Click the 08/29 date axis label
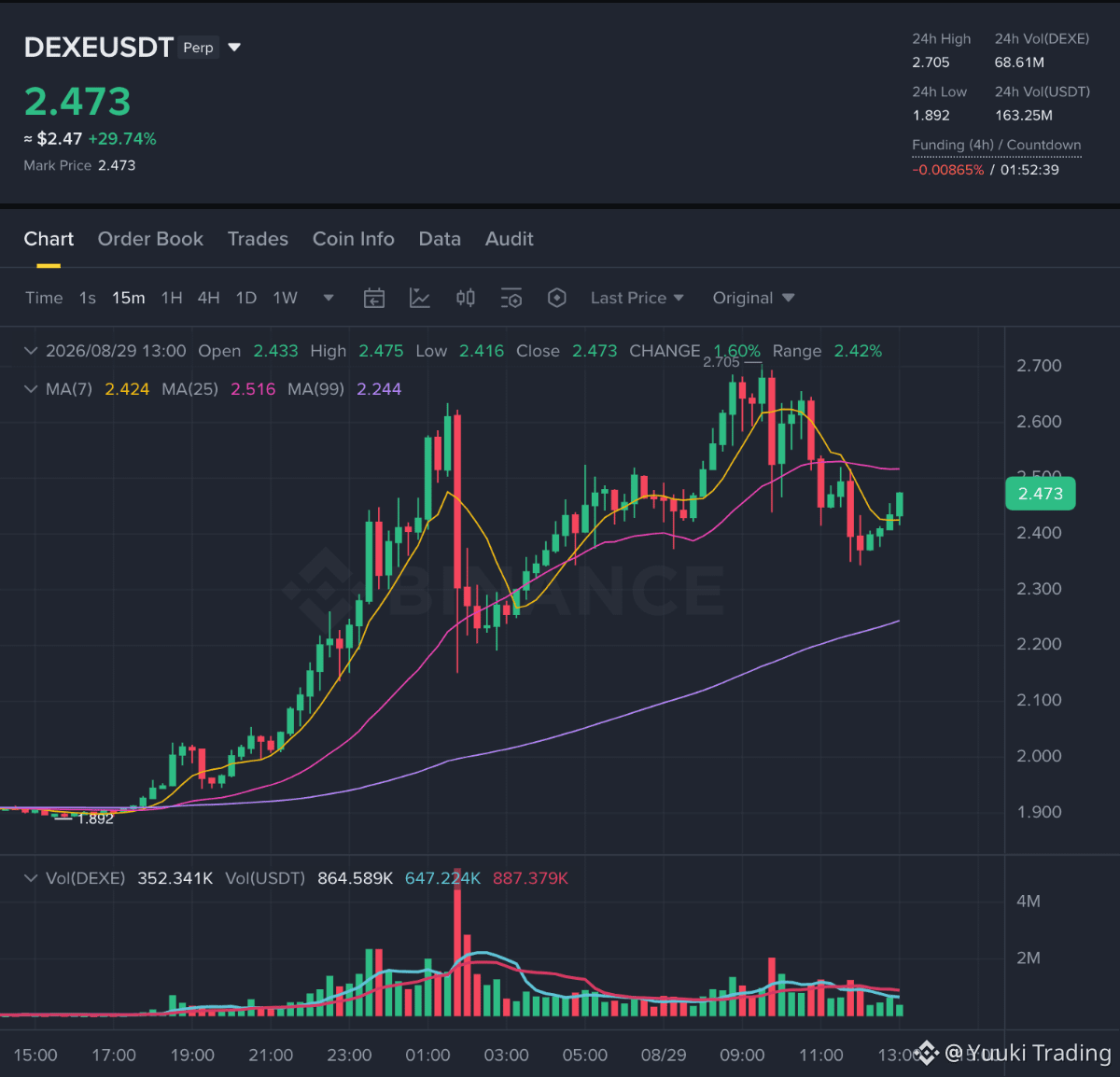Image resolution: width=1120 pixels, height=1077 pixels. click(x=664, y=1055)
